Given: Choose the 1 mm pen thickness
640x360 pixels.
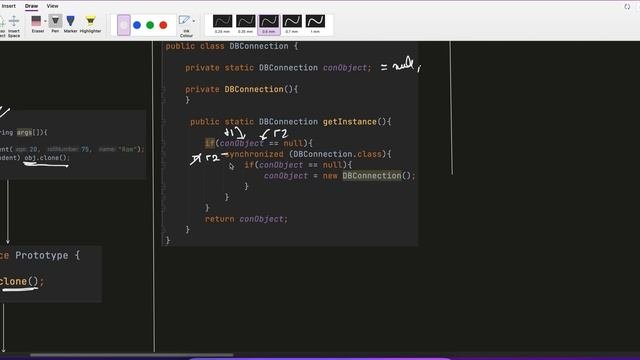Looking at the screenshot, I should coord(316,24).
